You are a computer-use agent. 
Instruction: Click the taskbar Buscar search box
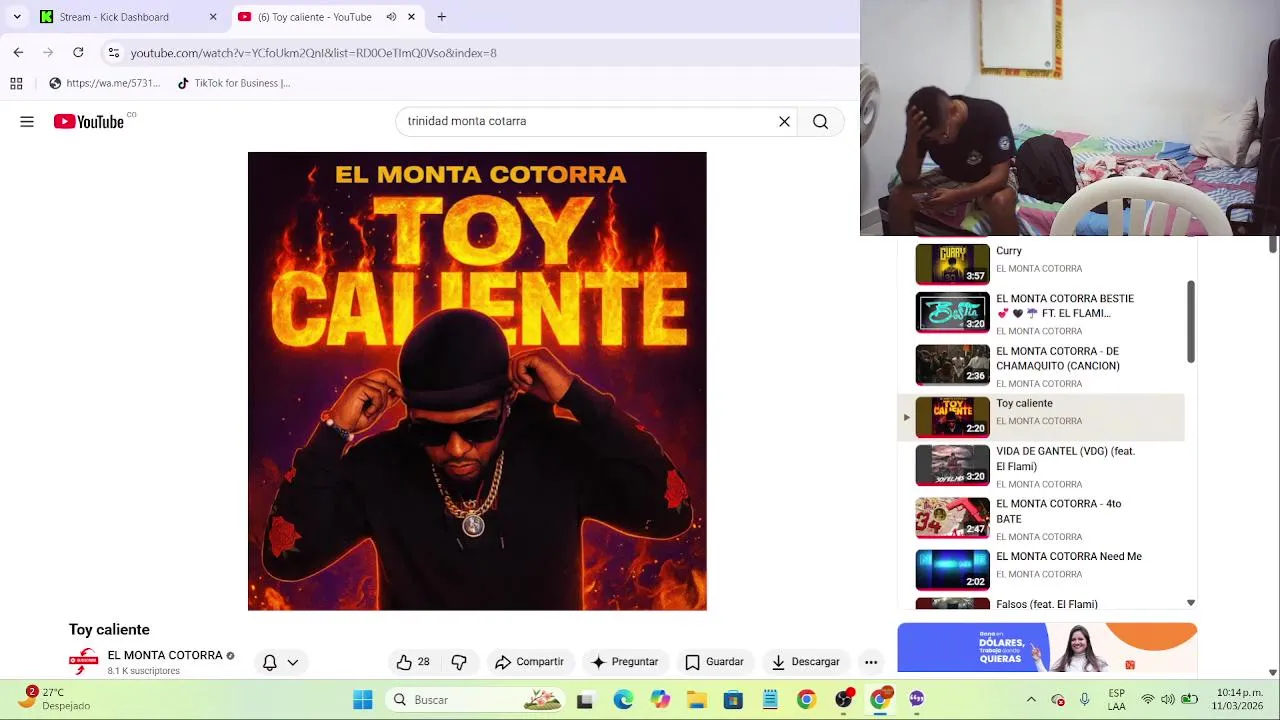(x=476, y=700)
